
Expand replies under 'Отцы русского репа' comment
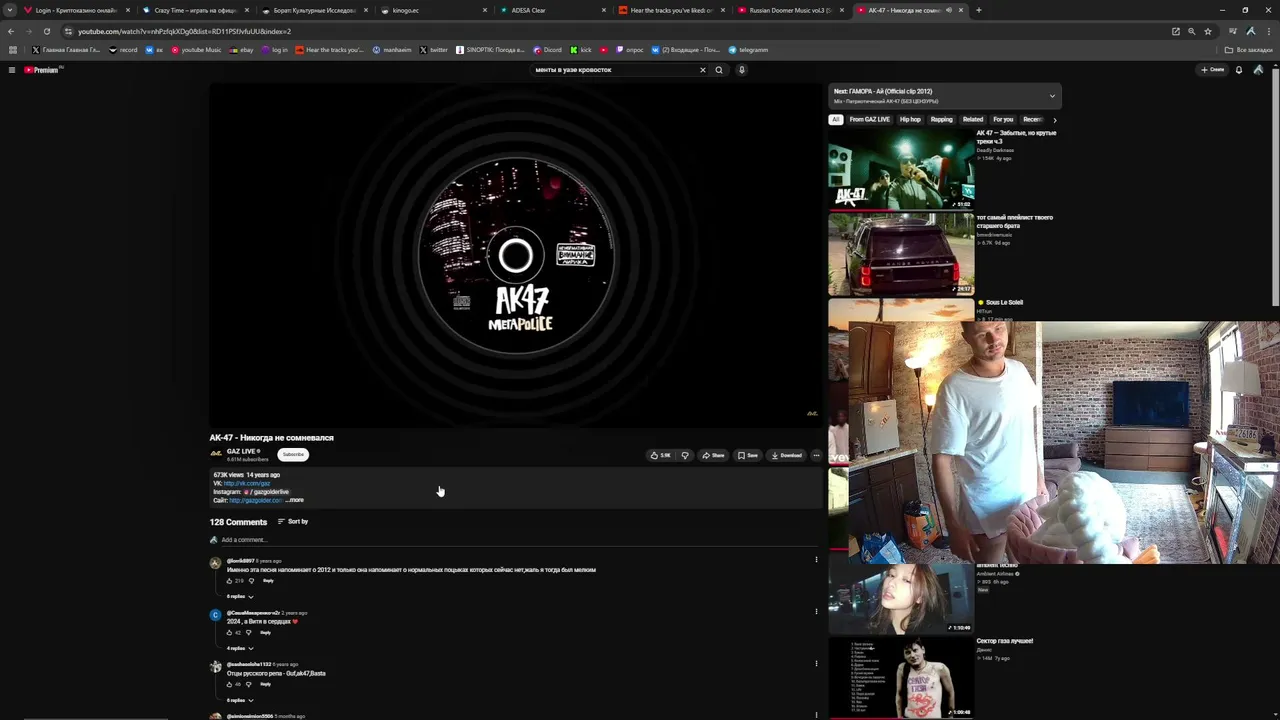click(x=240, y=700)
